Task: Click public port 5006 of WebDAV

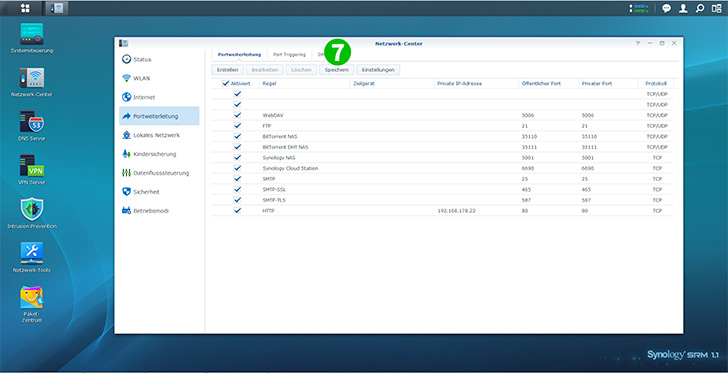Action: point(528,115)
